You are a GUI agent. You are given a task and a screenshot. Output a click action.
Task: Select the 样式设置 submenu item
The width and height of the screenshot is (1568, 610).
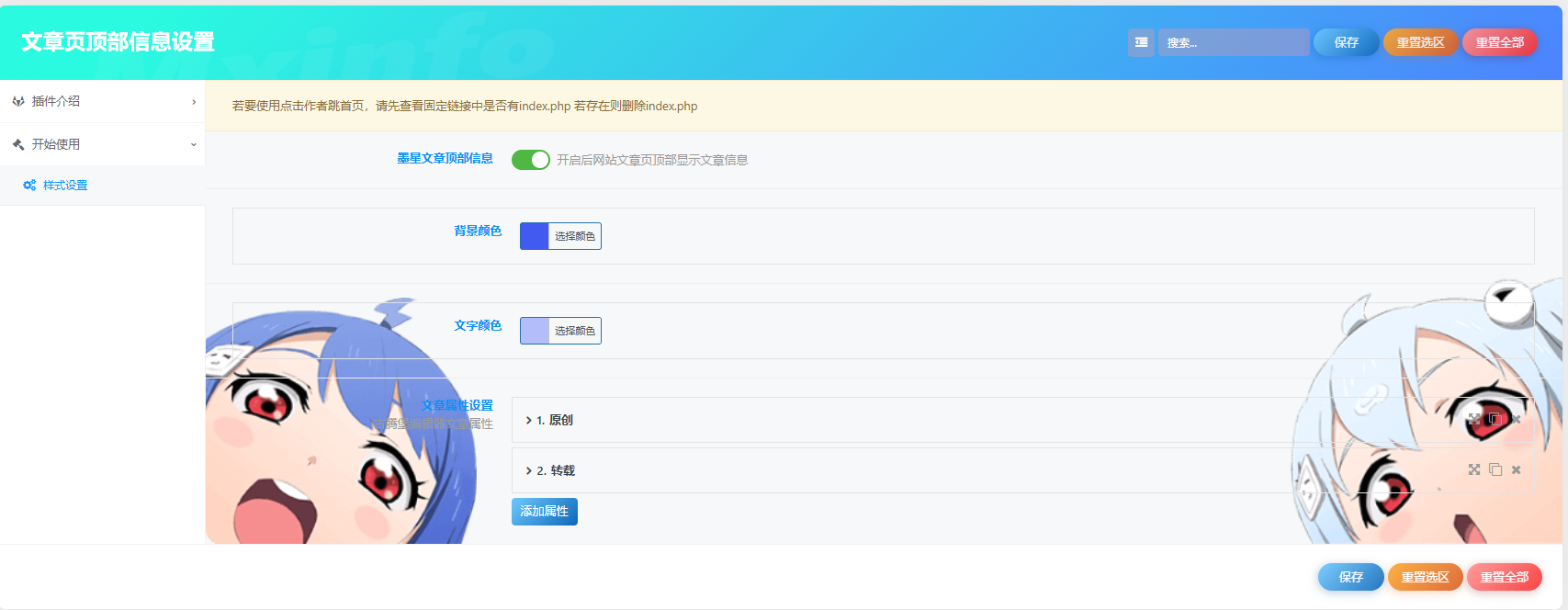pos(102,186)
